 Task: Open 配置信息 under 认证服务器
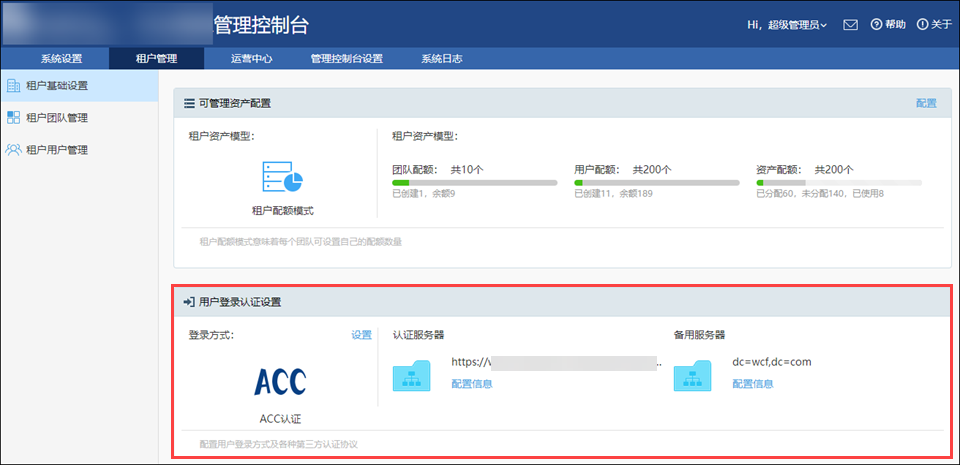coord(472,383)
